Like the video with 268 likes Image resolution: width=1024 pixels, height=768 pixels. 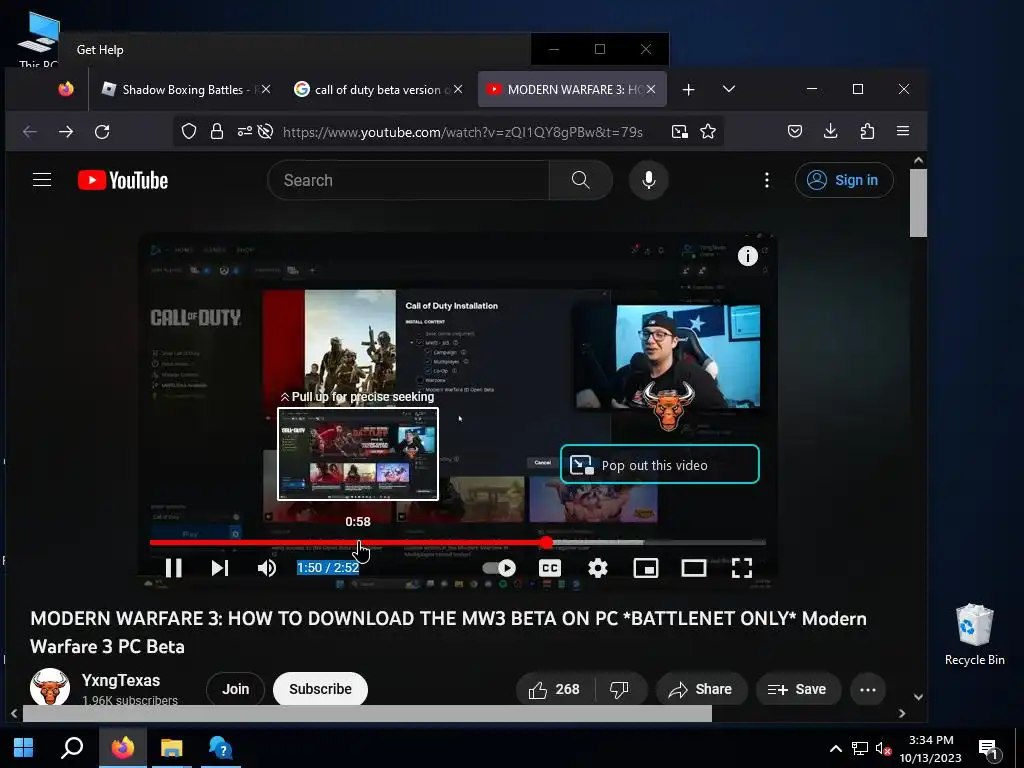[555, 690]
